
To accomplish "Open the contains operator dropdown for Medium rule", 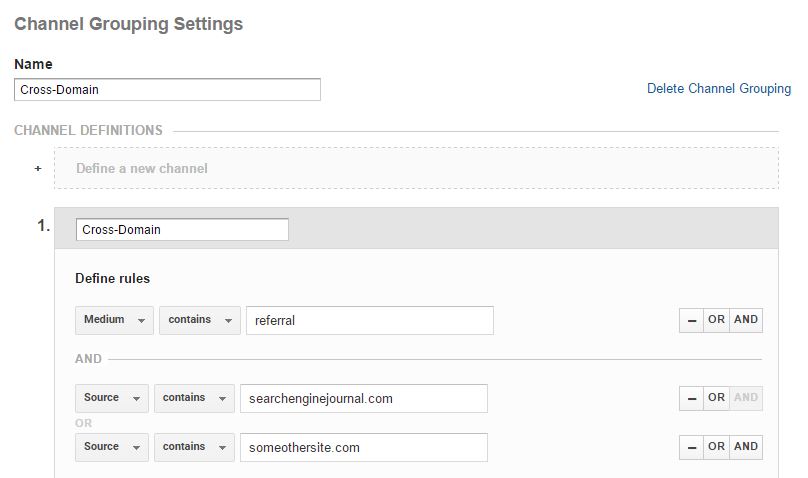I will (200, 320).
